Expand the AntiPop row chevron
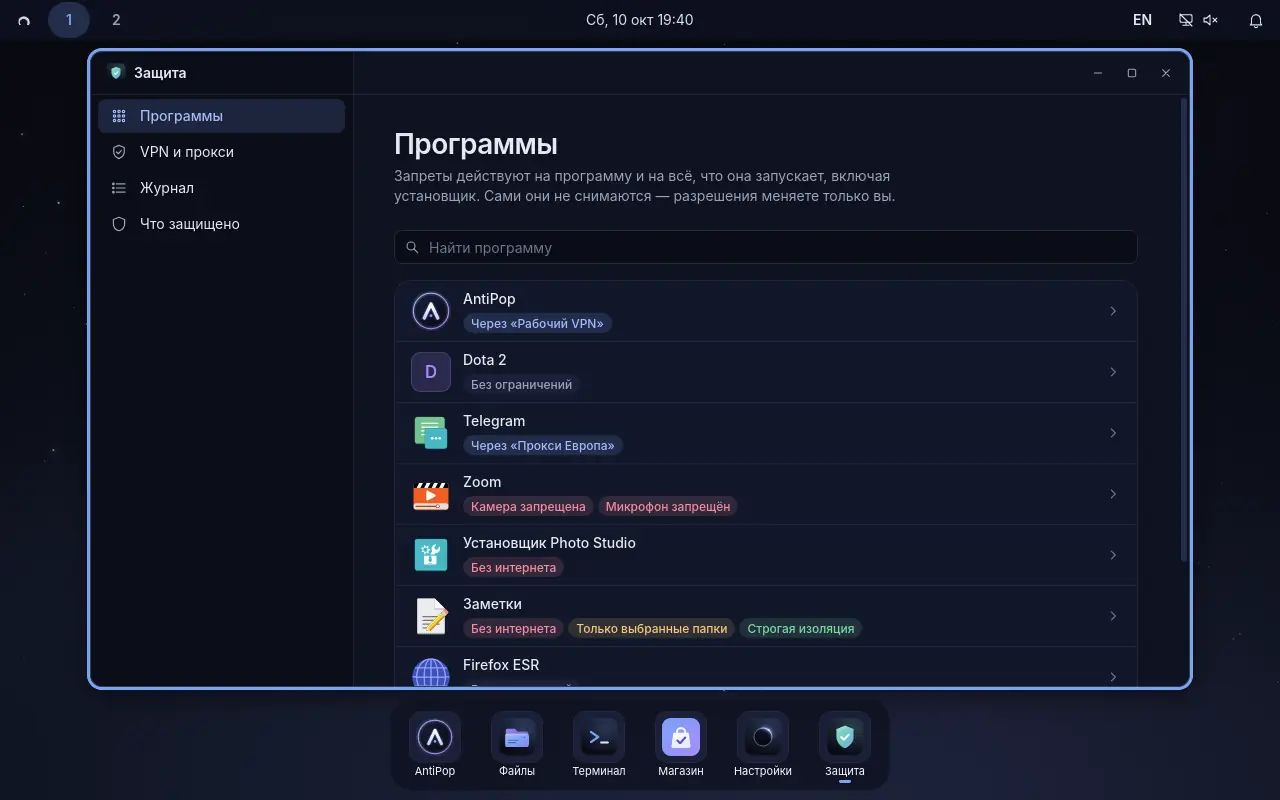1280x800 pixels. click(x=1113, y=311)
